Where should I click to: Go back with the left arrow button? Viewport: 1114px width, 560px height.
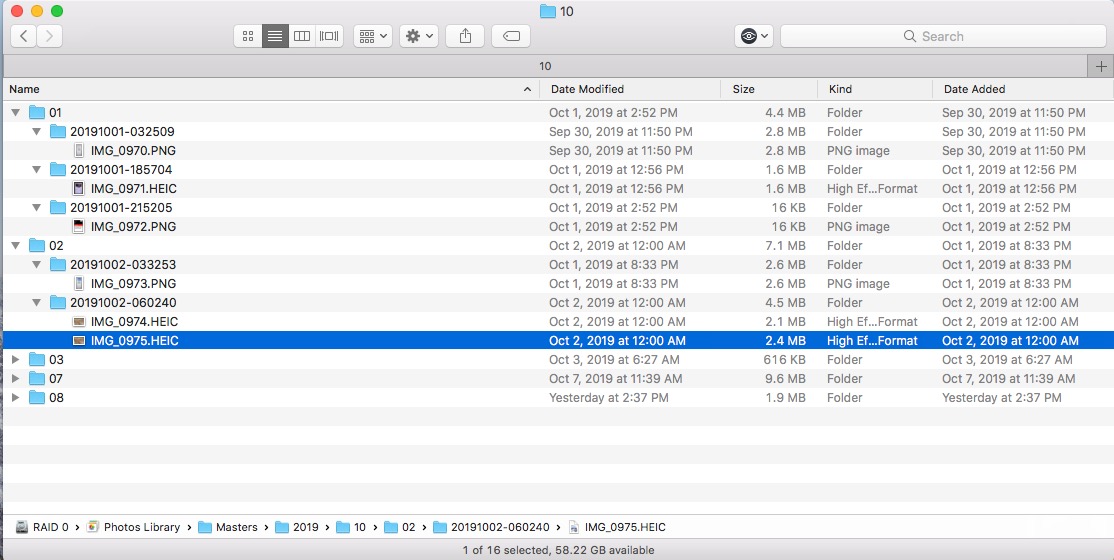(23, 36)
